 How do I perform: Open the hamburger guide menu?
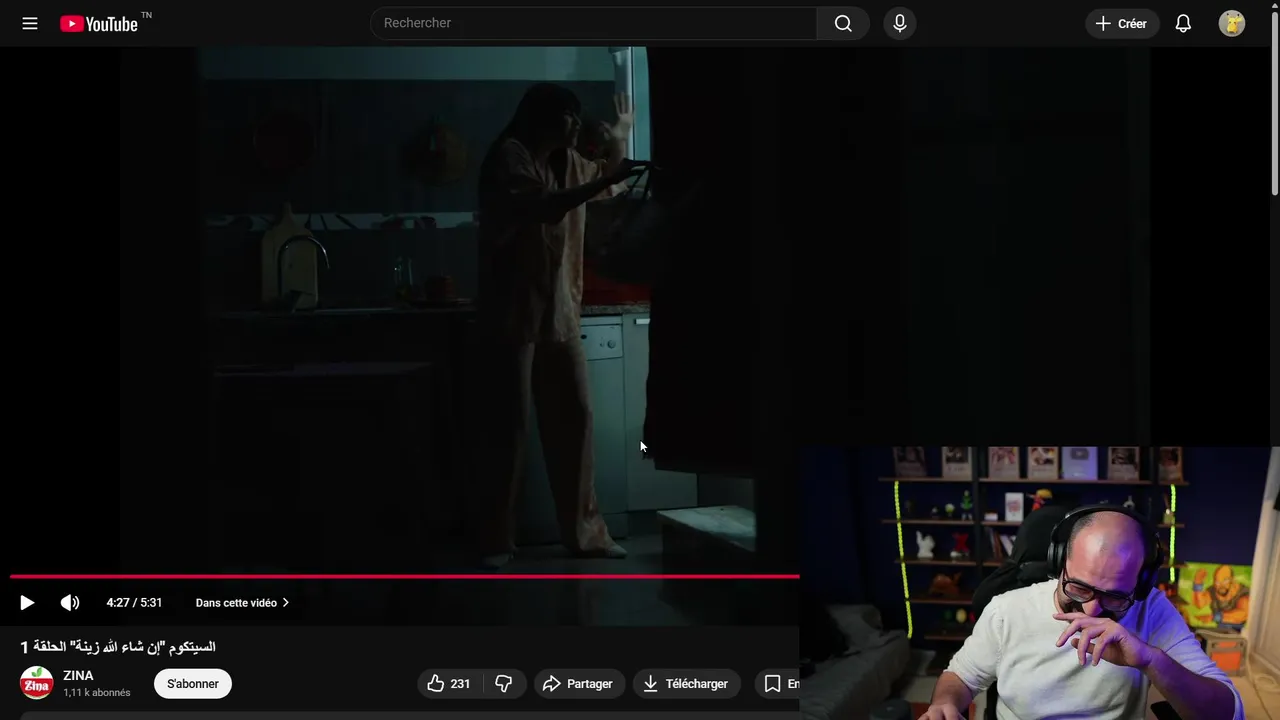click(x=30, y=23)
